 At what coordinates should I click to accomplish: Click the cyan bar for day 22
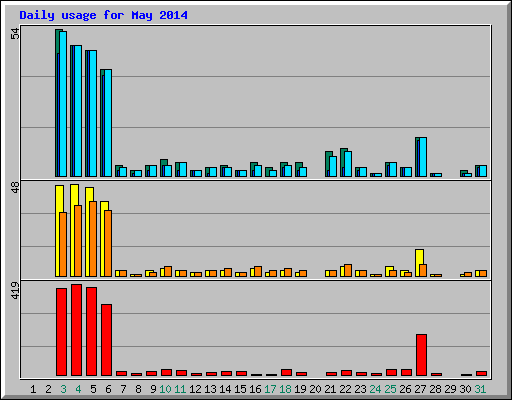(x=348, y=164)
